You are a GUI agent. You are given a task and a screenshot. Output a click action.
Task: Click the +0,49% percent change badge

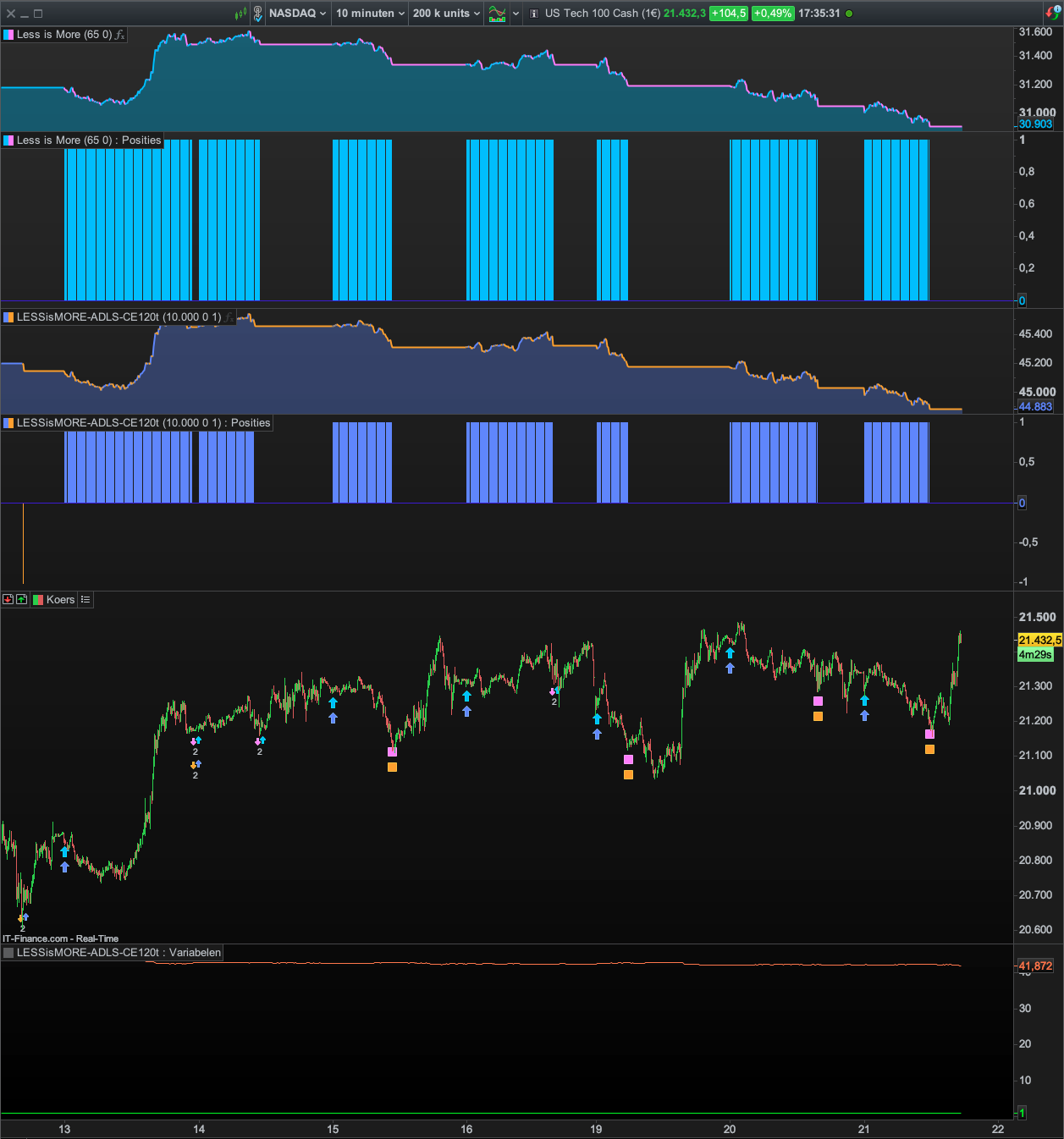click(773, 14)
